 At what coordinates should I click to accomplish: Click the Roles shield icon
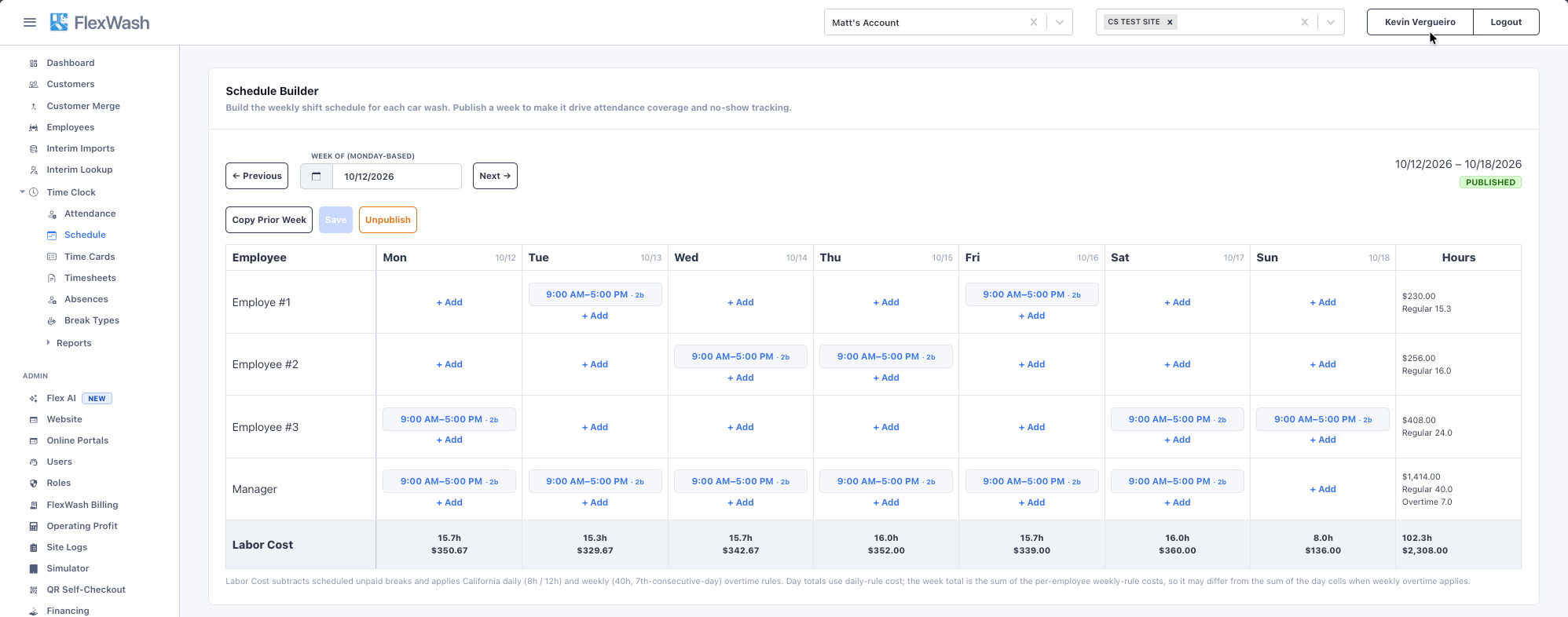click(x=34, y=484)
